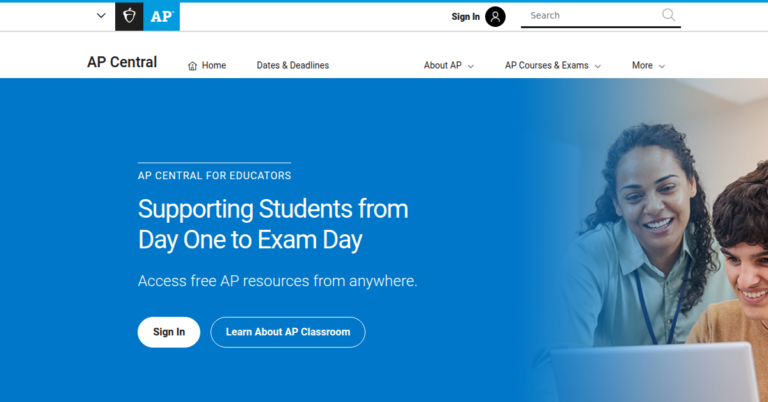768x402 pixels.
Task: Open the AP Courses & Exams menu
Action: coord(552,66)
